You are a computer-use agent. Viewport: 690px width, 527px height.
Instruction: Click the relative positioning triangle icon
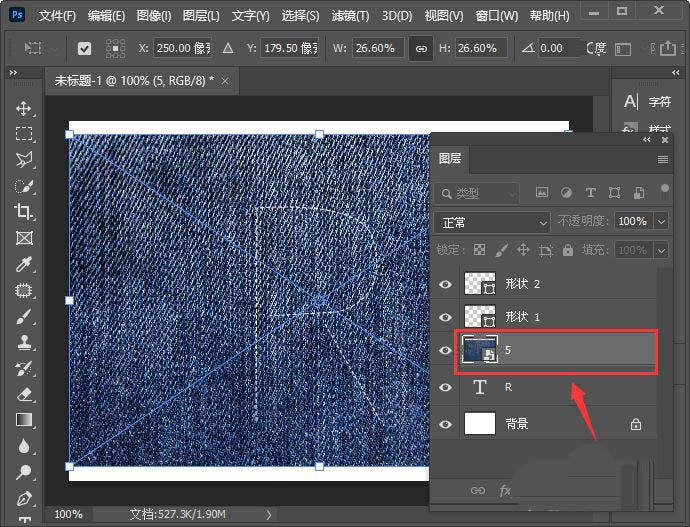(228, 48)
